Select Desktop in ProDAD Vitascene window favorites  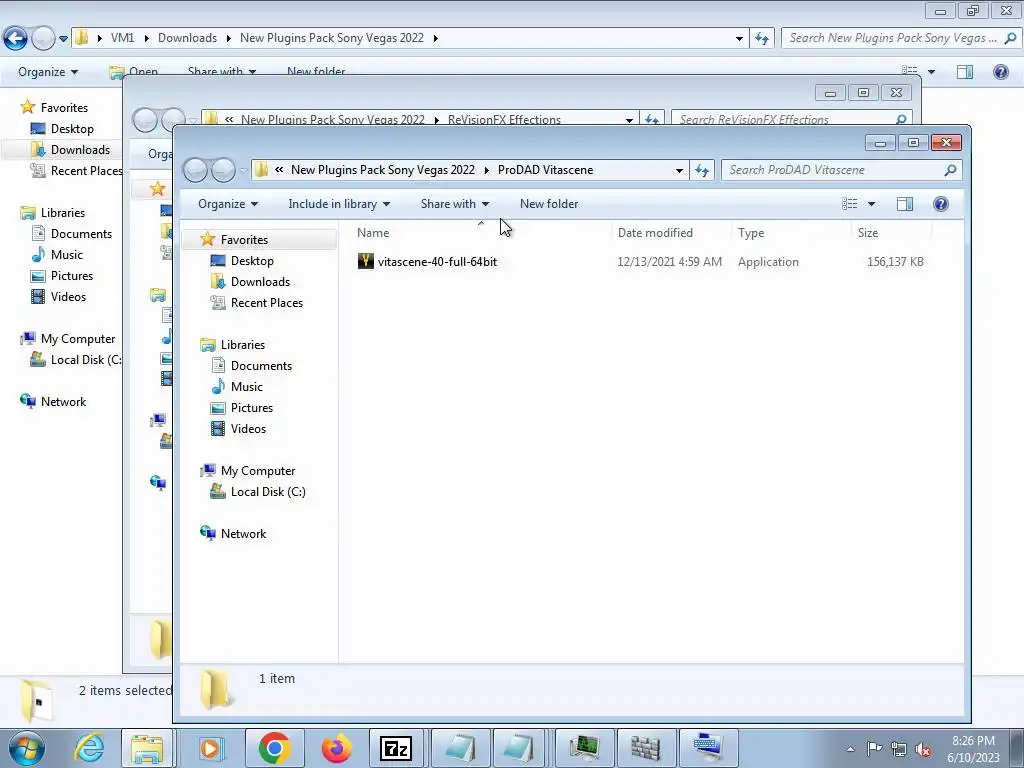coord(251,261)
